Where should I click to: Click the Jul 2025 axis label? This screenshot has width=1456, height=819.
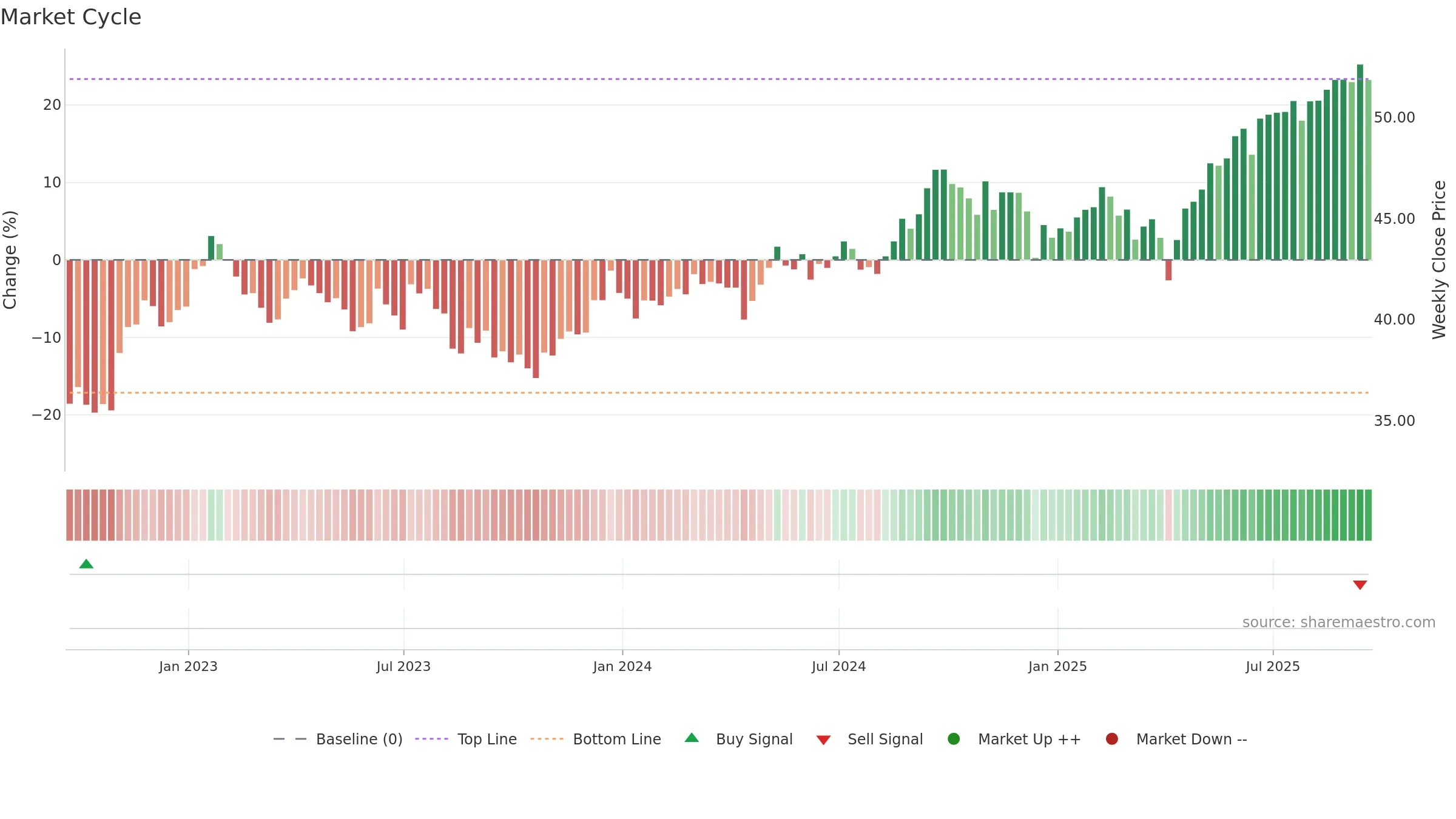pyautogui.click(x=1273, y=666)
